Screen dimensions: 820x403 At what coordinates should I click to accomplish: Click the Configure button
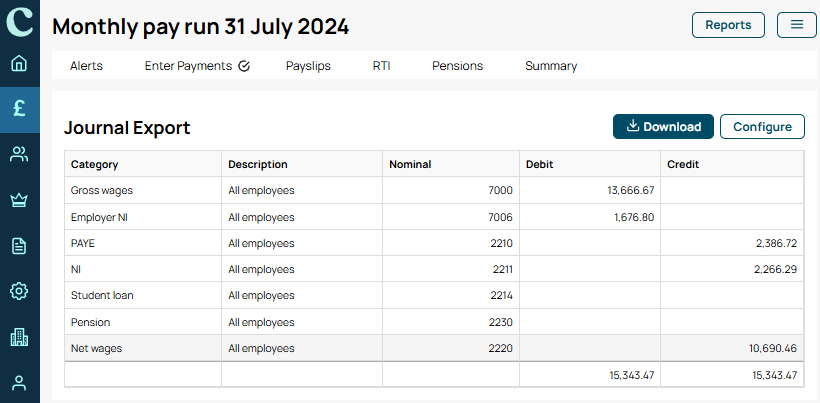tap(762, 126)
